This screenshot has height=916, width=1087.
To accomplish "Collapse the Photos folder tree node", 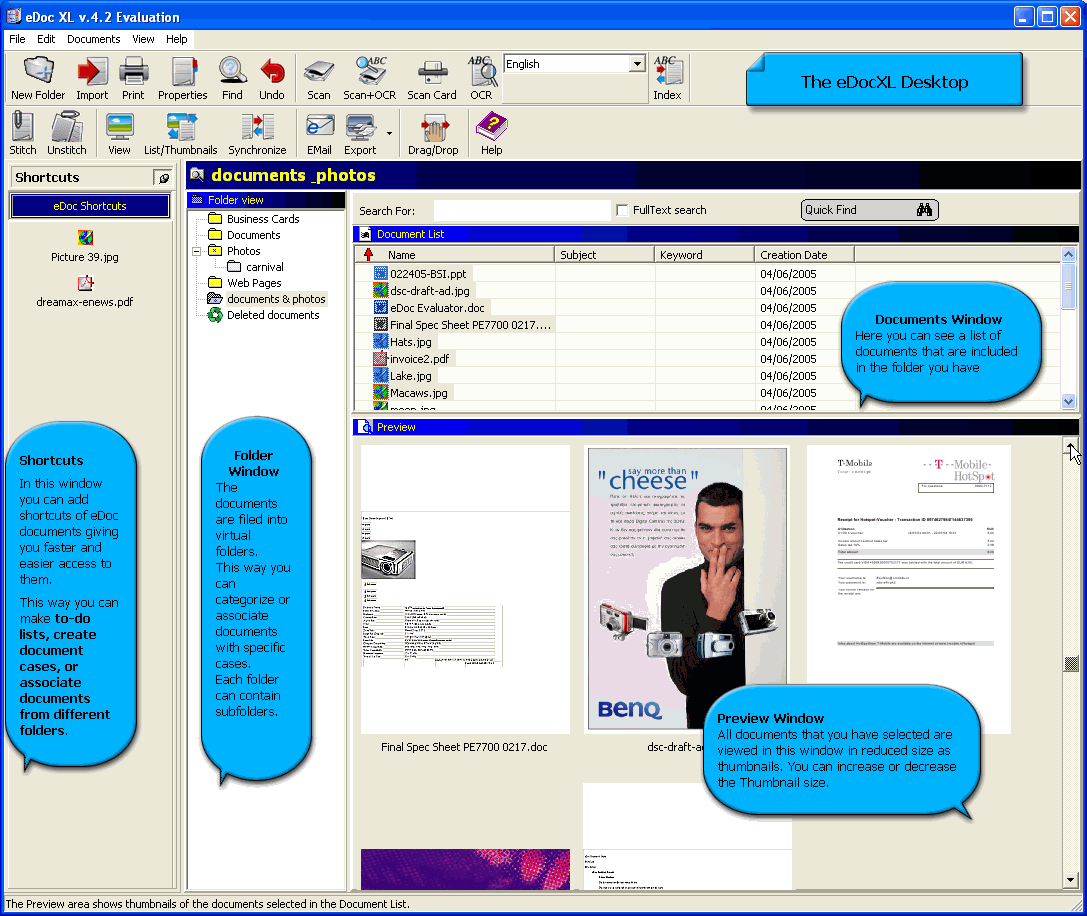I will pos(197,251).
